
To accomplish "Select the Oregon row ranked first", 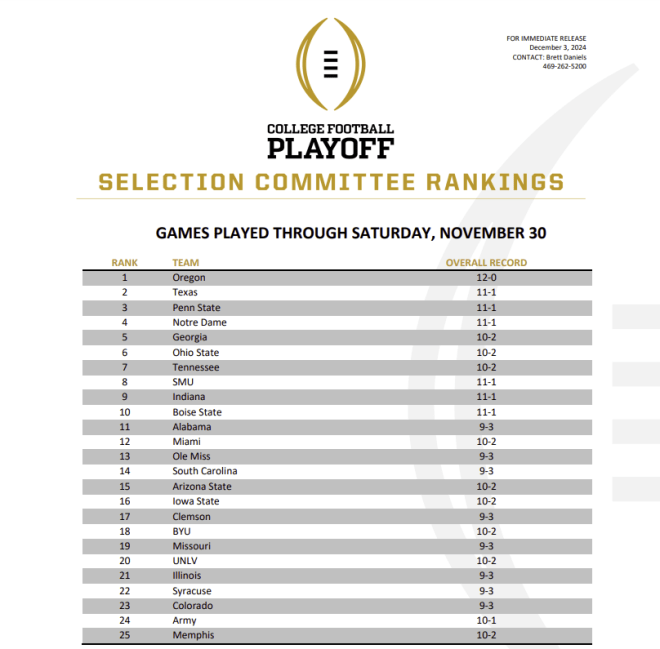I will point(337,278).
